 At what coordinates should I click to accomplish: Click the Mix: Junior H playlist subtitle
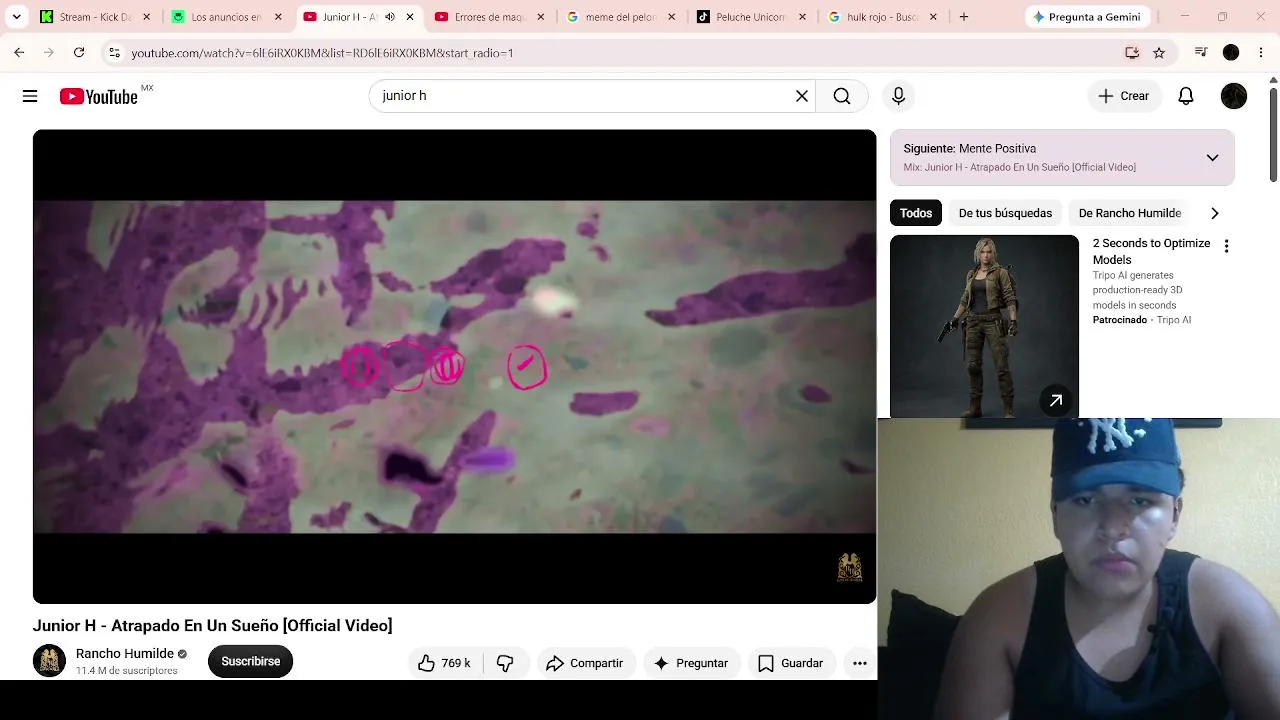(1020, 167)
